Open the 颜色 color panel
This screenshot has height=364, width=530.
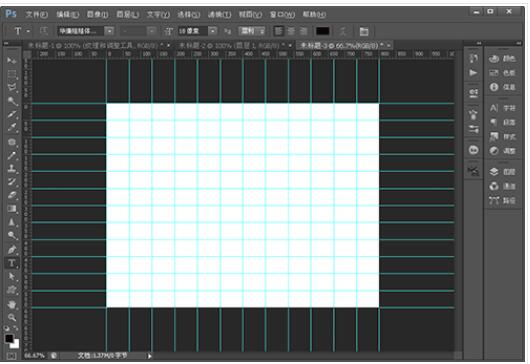pyautogui.click(x=502, y=59)
